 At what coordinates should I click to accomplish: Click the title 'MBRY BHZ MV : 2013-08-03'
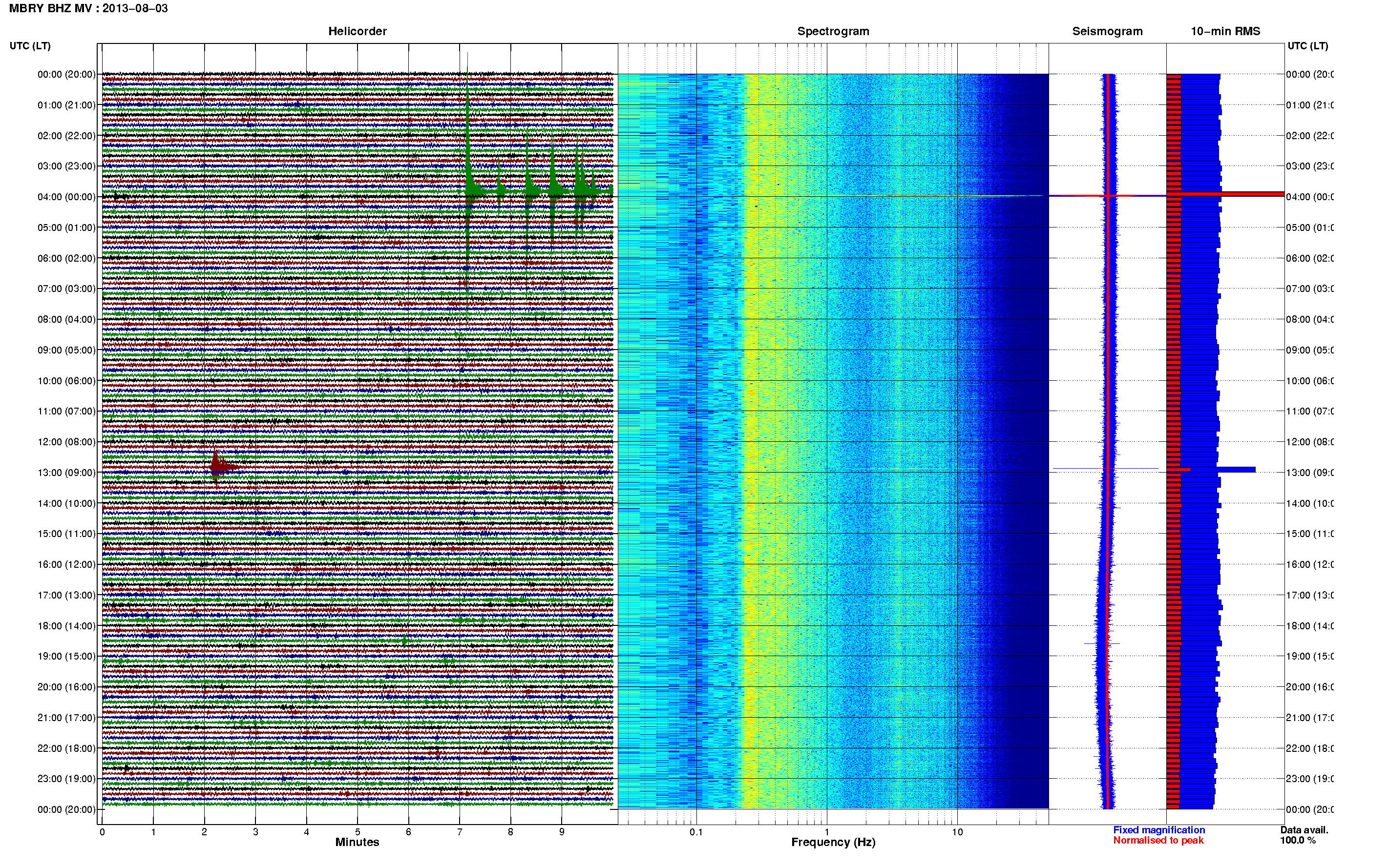tap(88, 9)
